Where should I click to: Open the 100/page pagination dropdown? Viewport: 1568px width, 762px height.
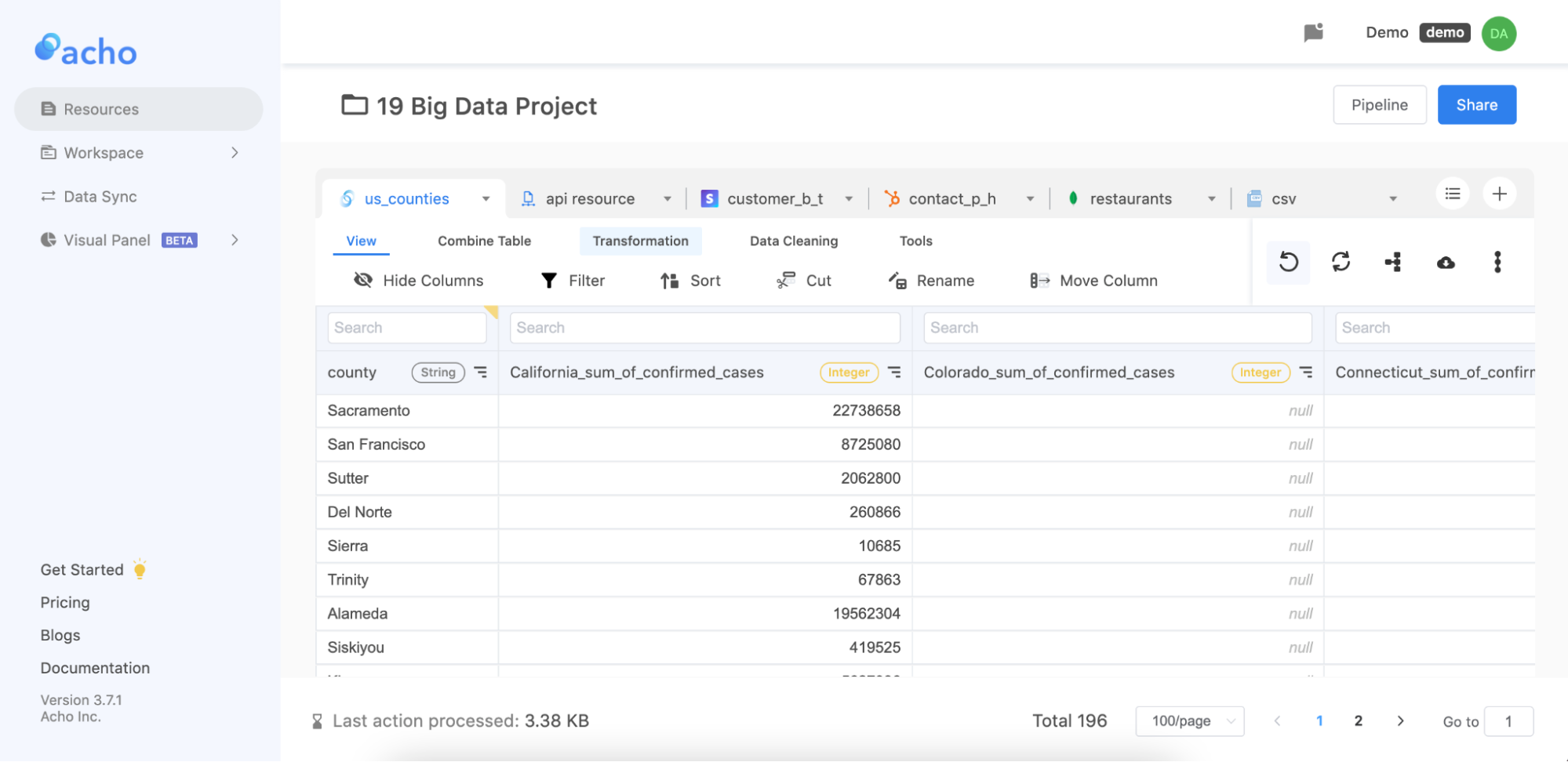pyautogui.click(x=1189, y=720)
